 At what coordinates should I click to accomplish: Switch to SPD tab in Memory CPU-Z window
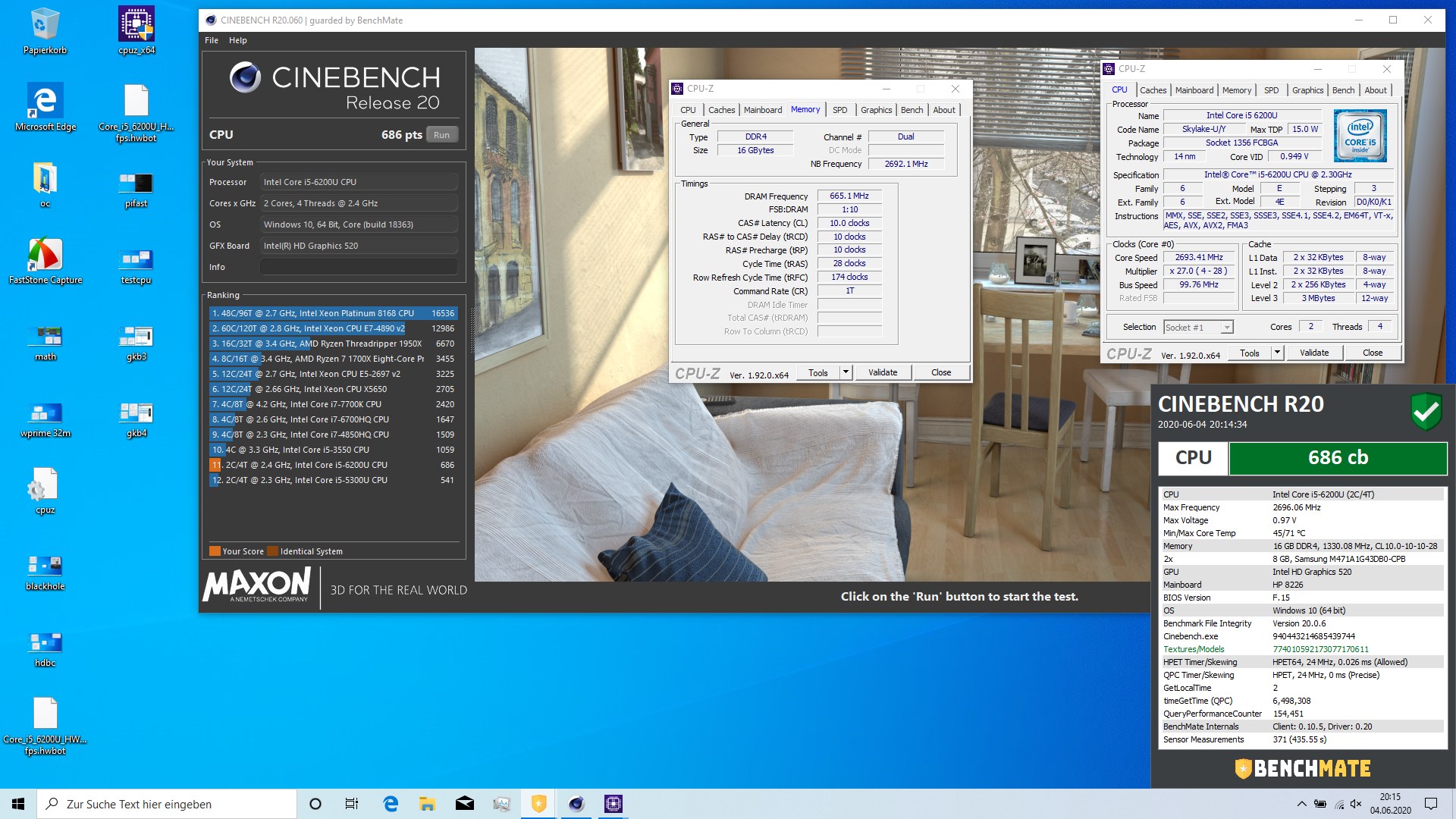pyautogui.click(x=839, y=110)
